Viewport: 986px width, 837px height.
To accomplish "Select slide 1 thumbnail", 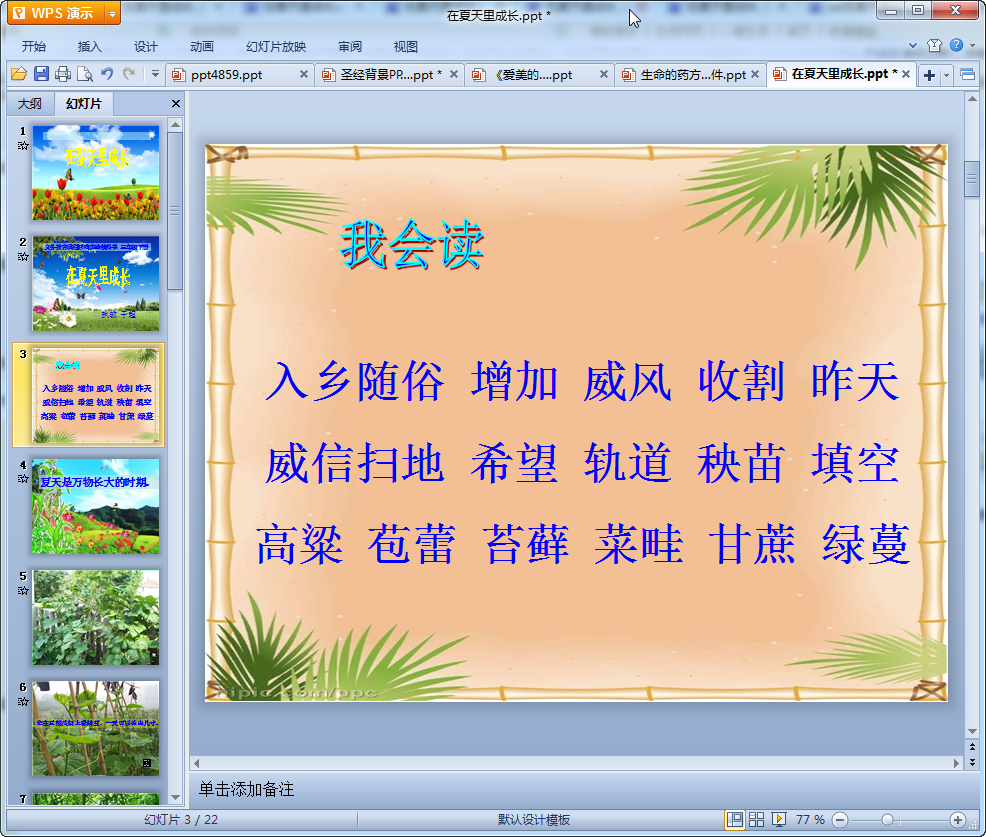I will click(x=96, y=172).
